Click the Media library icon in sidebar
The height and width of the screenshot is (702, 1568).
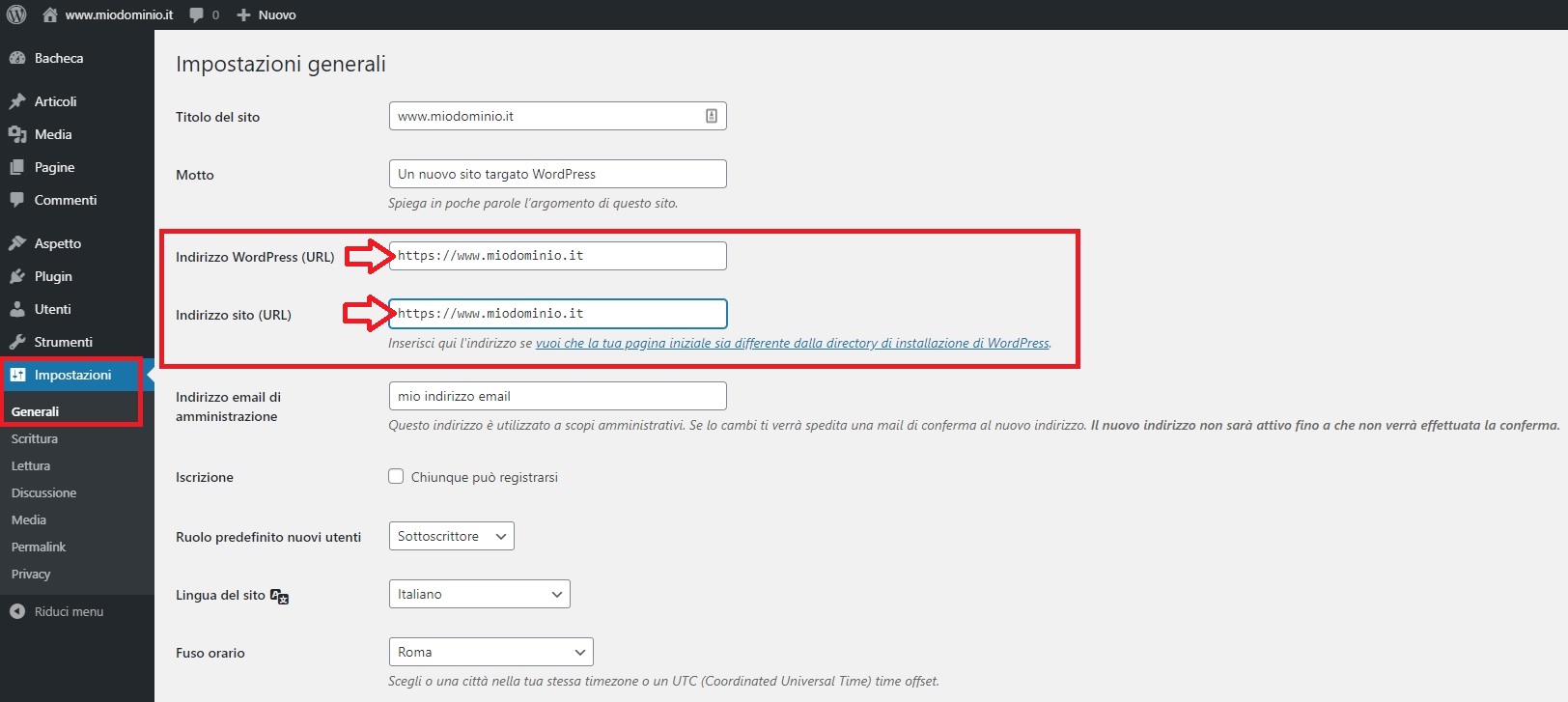[x=16, y=134]
